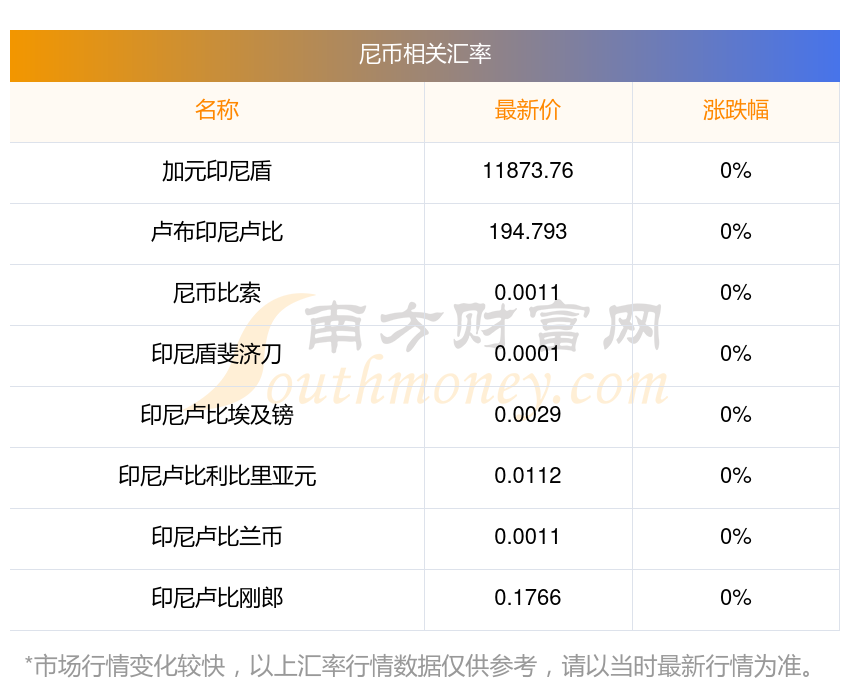This screenshot has height=698, width=850.
Task: Select the 名称 column header
Action: (217, 110)
